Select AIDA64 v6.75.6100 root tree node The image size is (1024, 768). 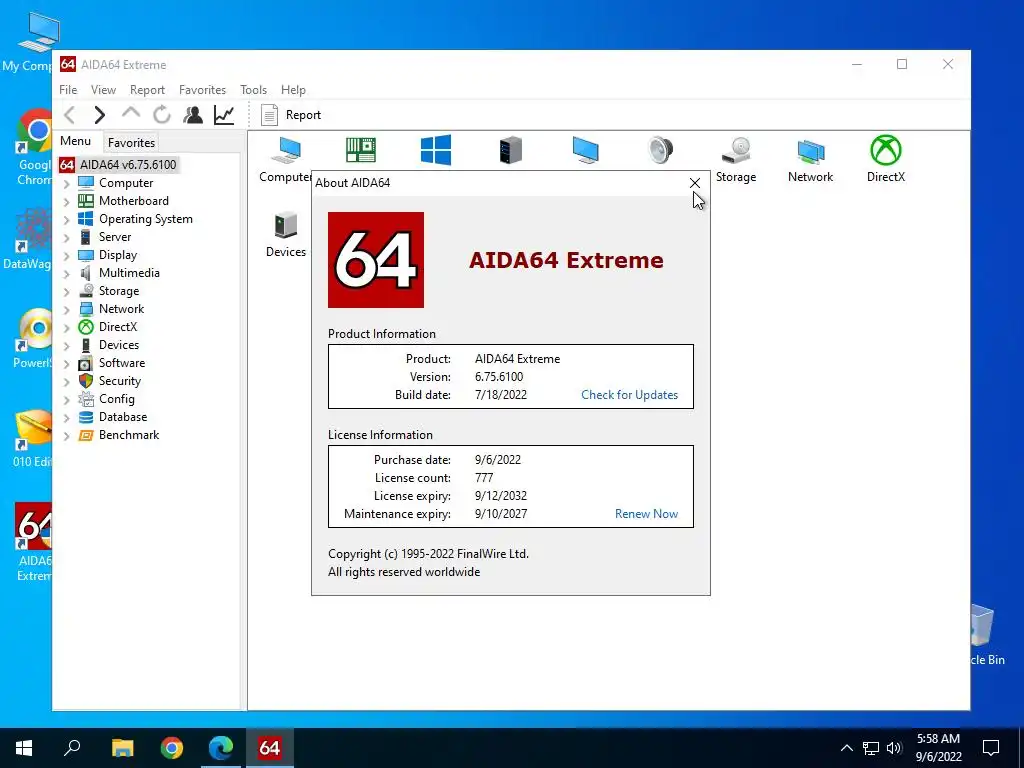click(x=118, y=165)
